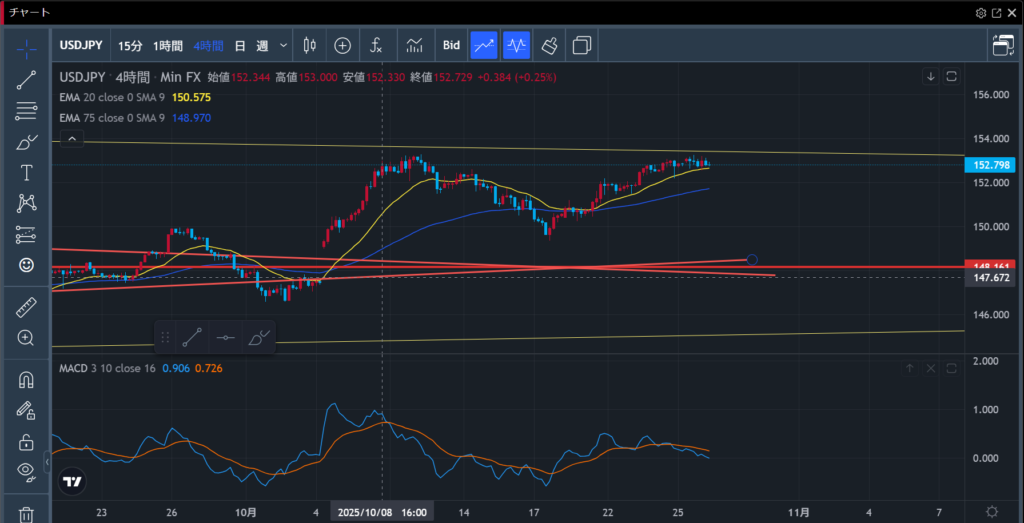Select the Fibonacci retracement tool
This screenshot has height=523, width=1024.
click(26, 111)
